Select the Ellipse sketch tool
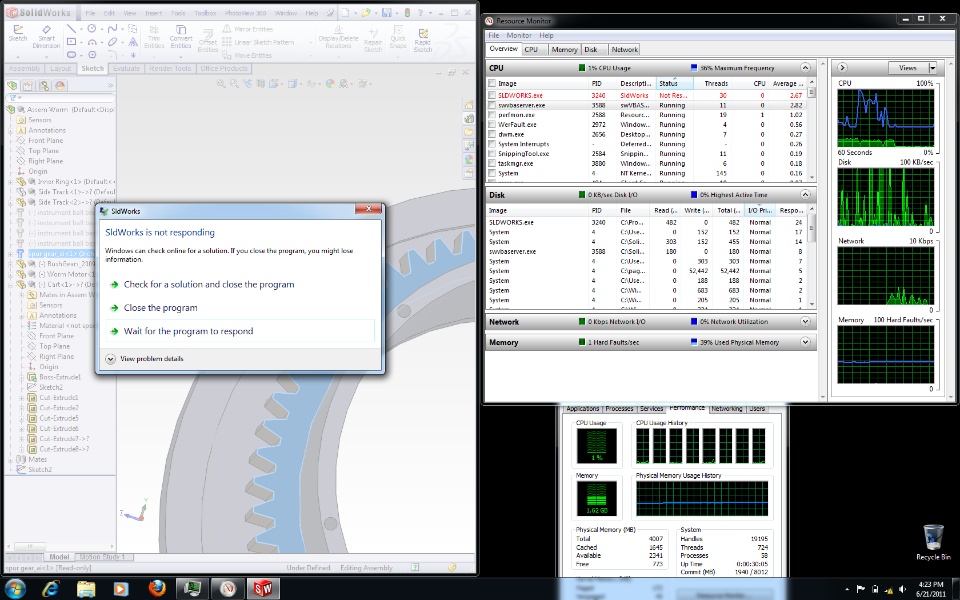 tap(112, 42)
